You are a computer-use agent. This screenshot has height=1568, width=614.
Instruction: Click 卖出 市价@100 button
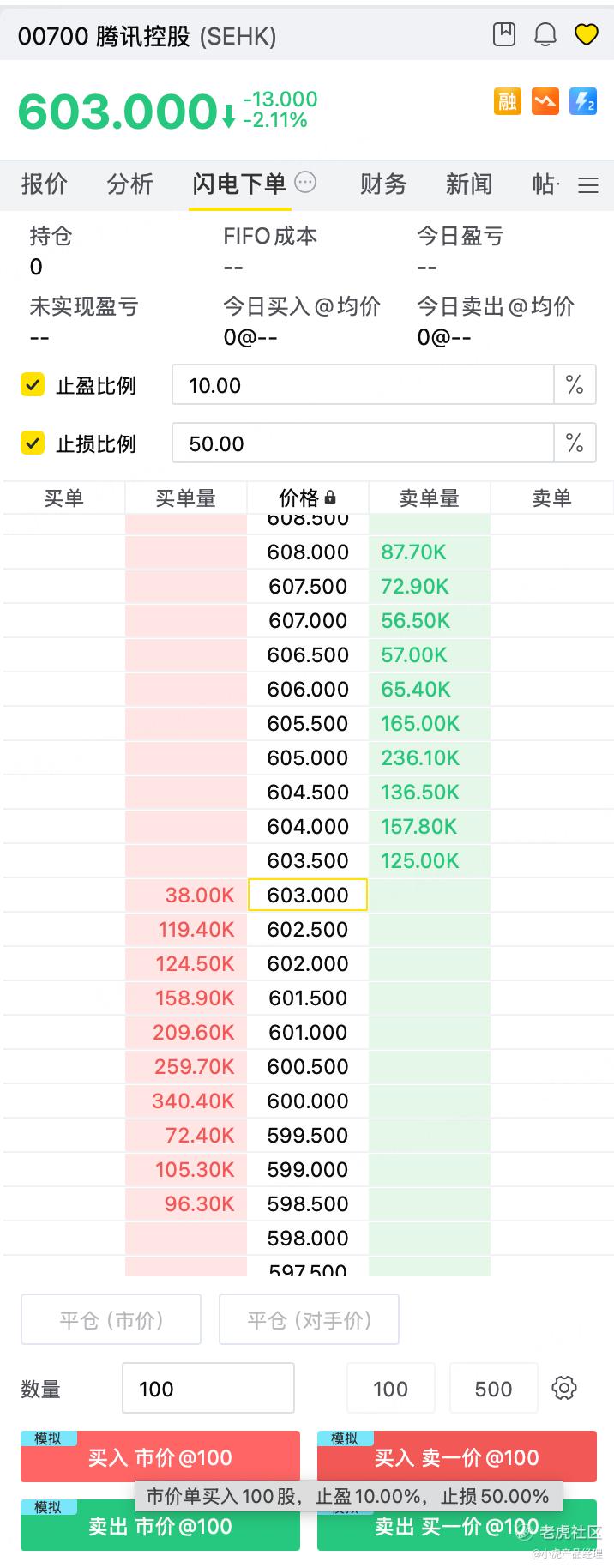[160, 1526]
